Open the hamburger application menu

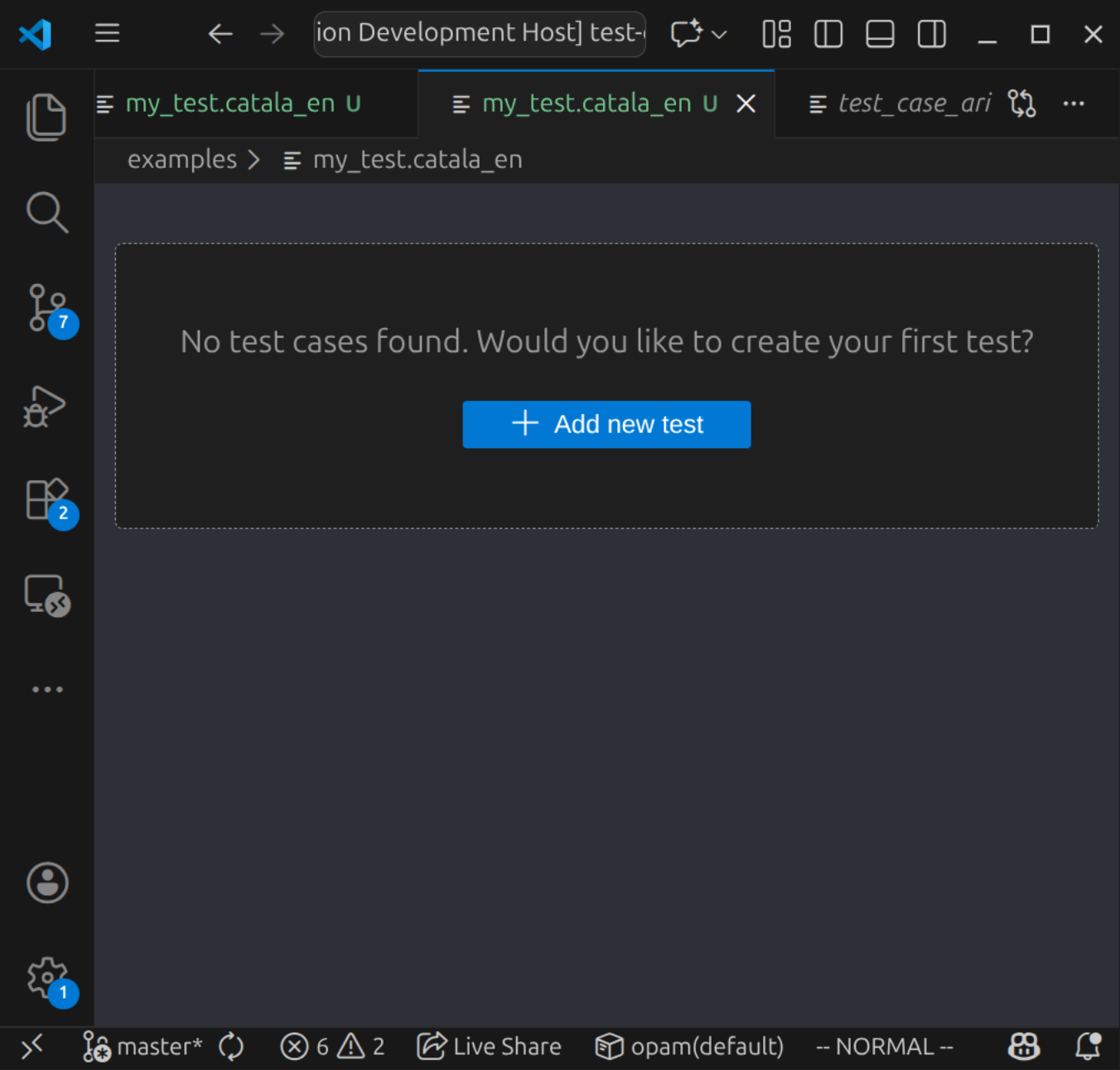pos(107,33)
